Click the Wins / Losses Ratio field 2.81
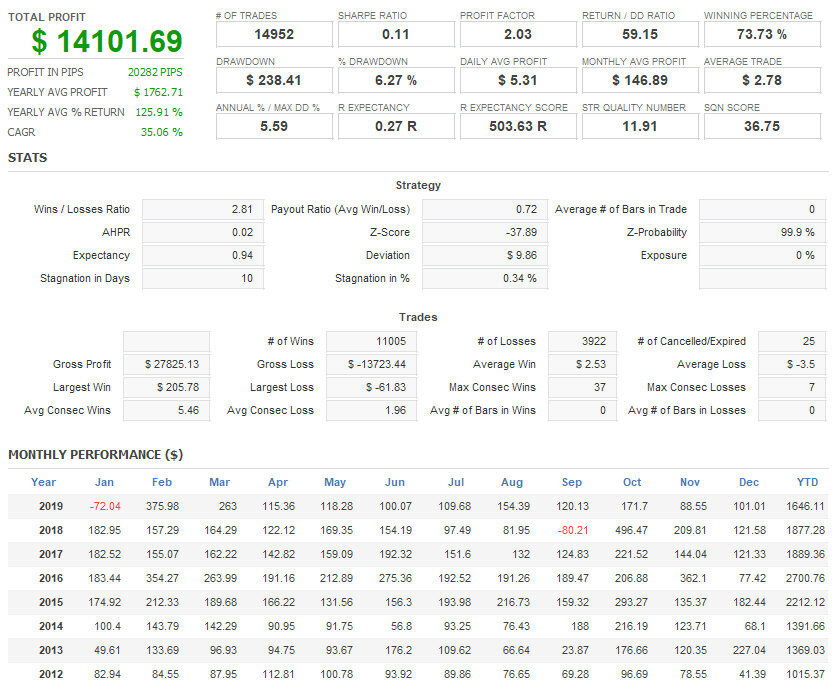This screenshot has width=836, height=698. 203,210
